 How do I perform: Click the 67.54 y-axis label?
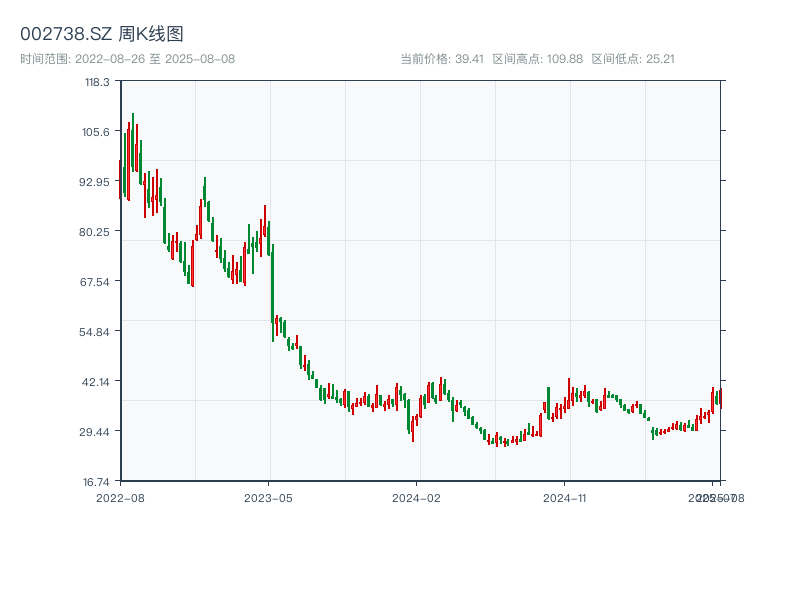tap(96, 282)
